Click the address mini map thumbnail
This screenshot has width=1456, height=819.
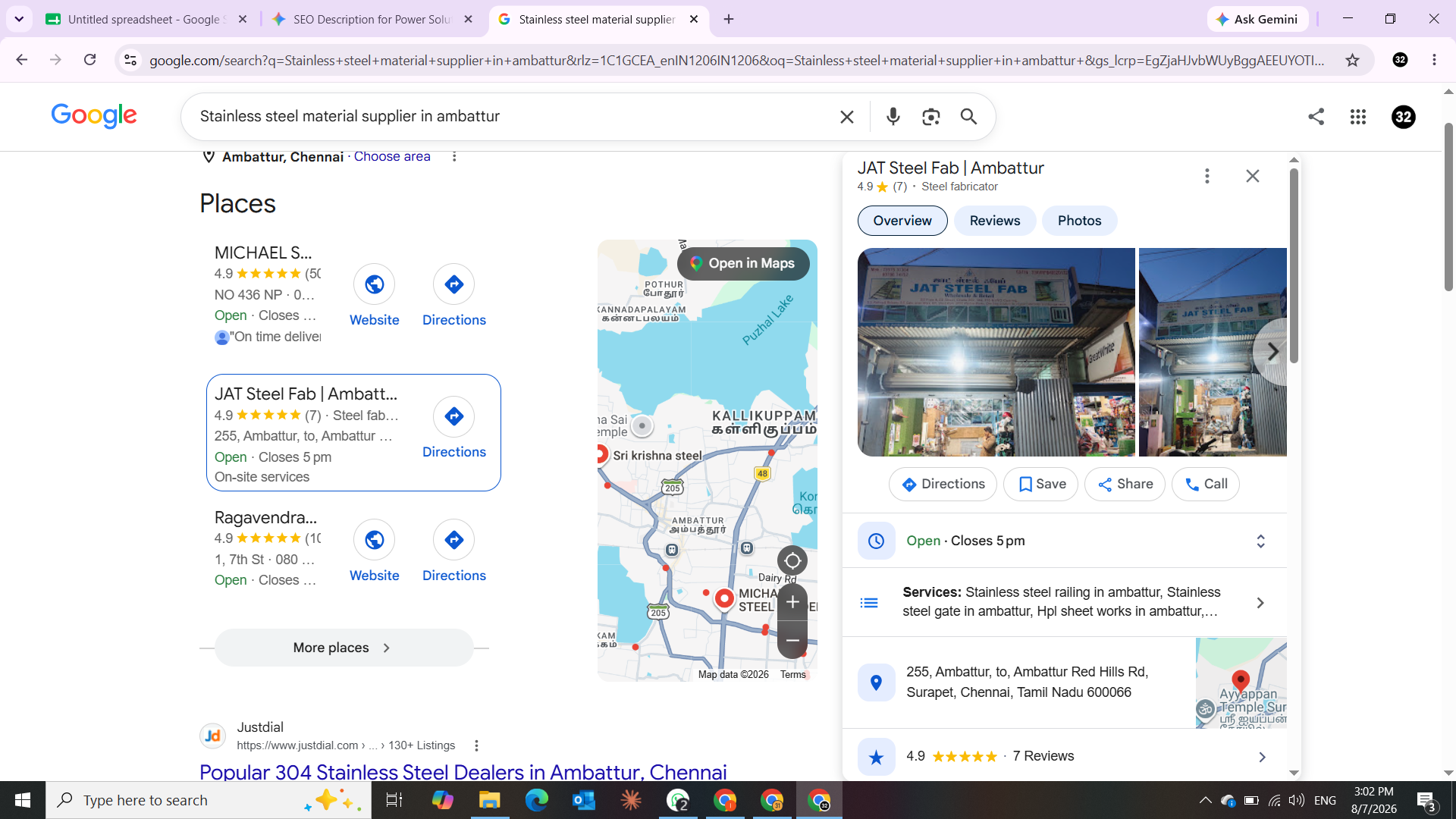point(1241,683)
